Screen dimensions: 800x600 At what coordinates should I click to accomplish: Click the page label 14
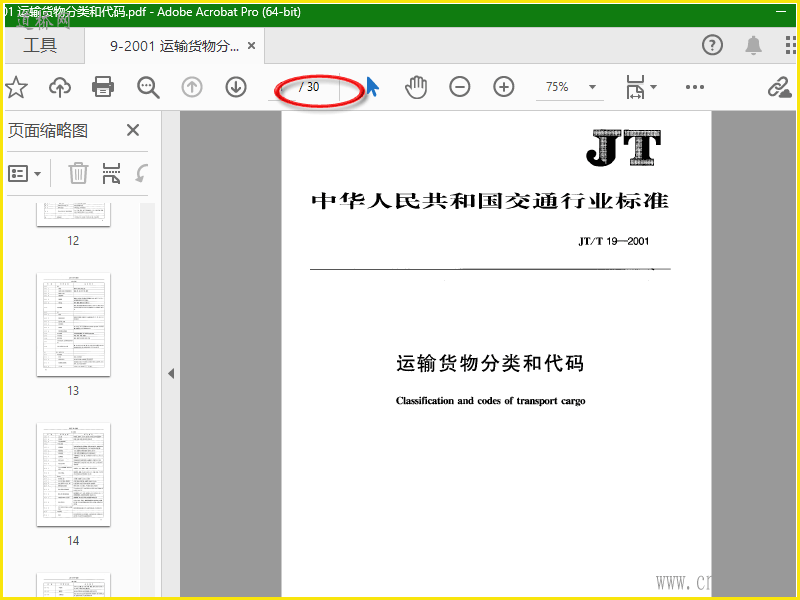click(73, 541)
